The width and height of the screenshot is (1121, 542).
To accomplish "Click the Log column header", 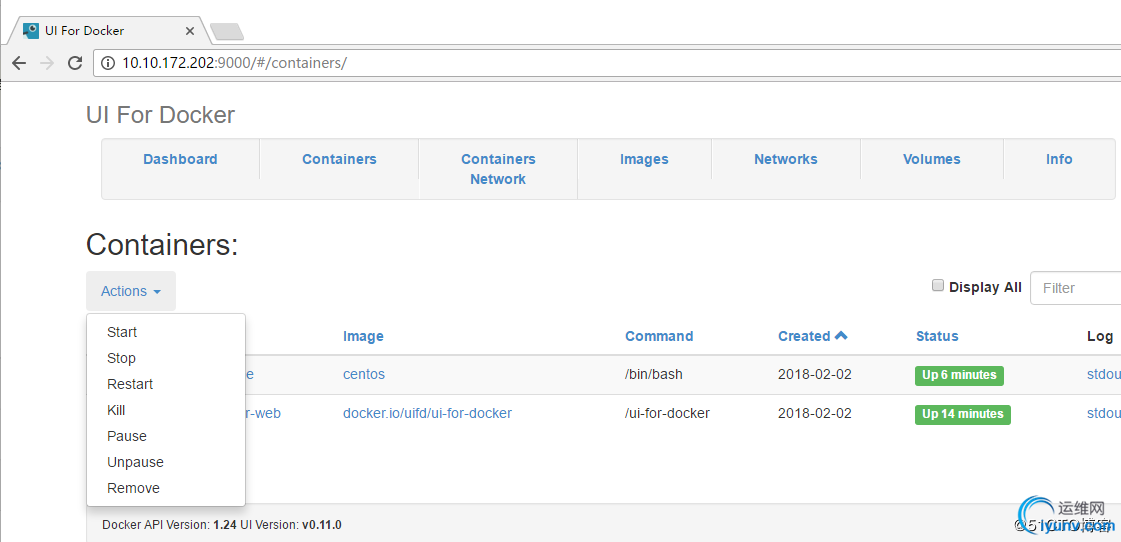I will click(1100, 336).
